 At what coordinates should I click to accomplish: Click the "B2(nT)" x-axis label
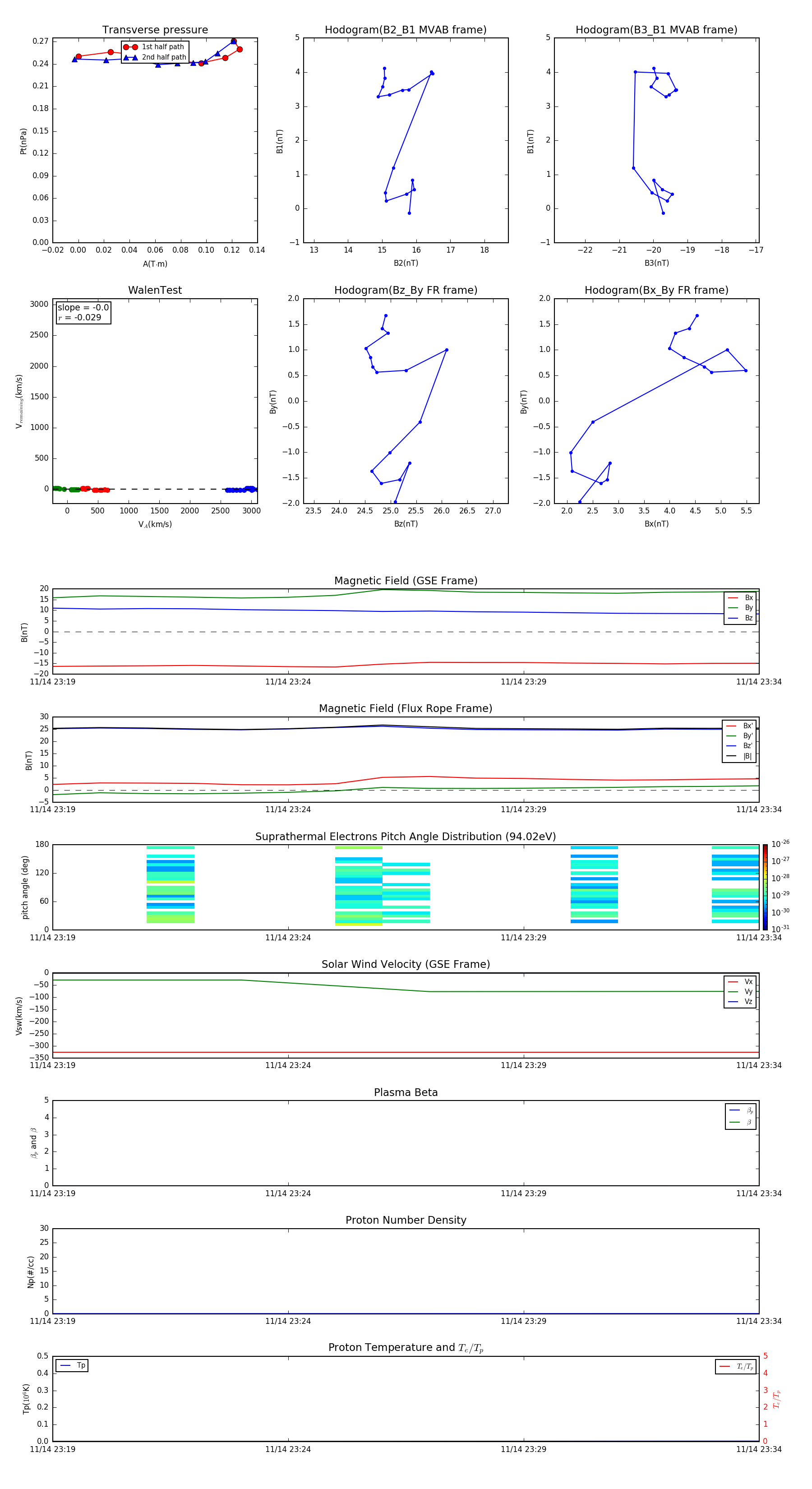tap(406, 264)
